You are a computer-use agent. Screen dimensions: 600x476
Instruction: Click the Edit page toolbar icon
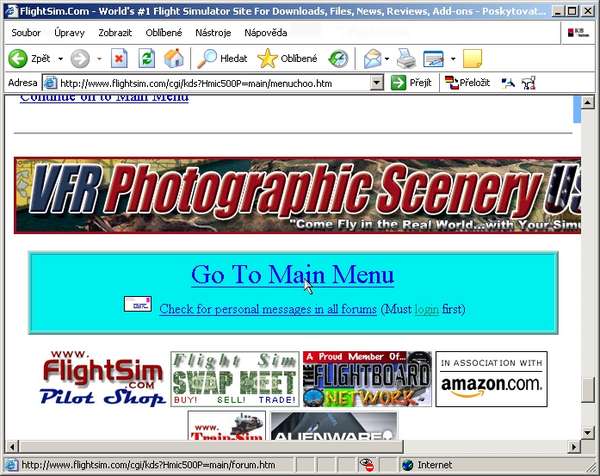pyautogui.click(x=434, y=59)
